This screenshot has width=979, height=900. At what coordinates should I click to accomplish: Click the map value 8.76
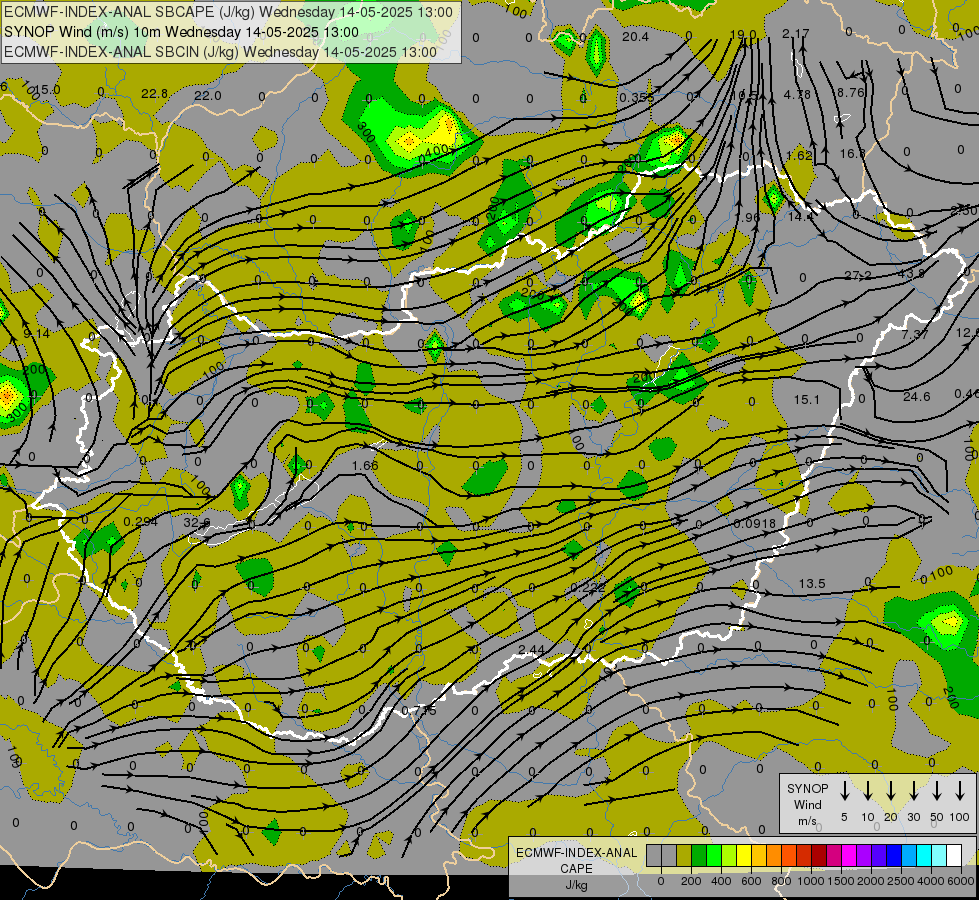point(850,92)
